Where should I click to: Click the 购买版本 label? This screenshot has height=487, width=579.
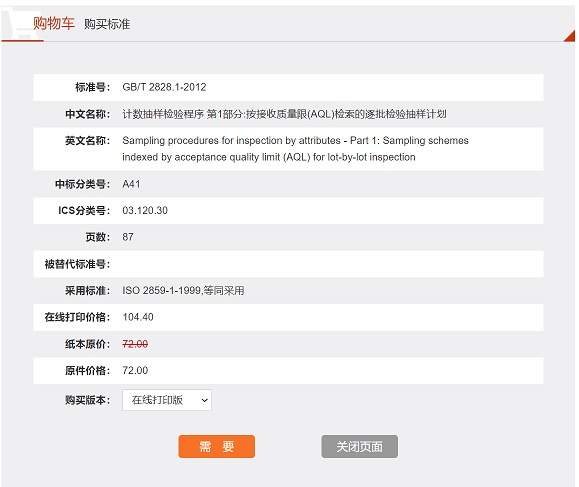[88, 400]
